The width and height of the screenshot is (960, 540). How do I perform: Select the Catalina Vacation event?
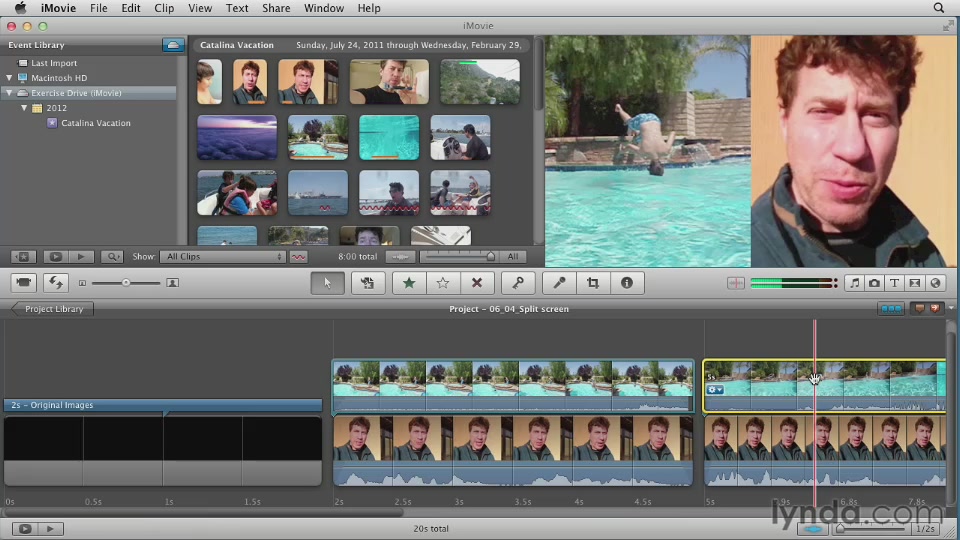[x=96, y=123]
